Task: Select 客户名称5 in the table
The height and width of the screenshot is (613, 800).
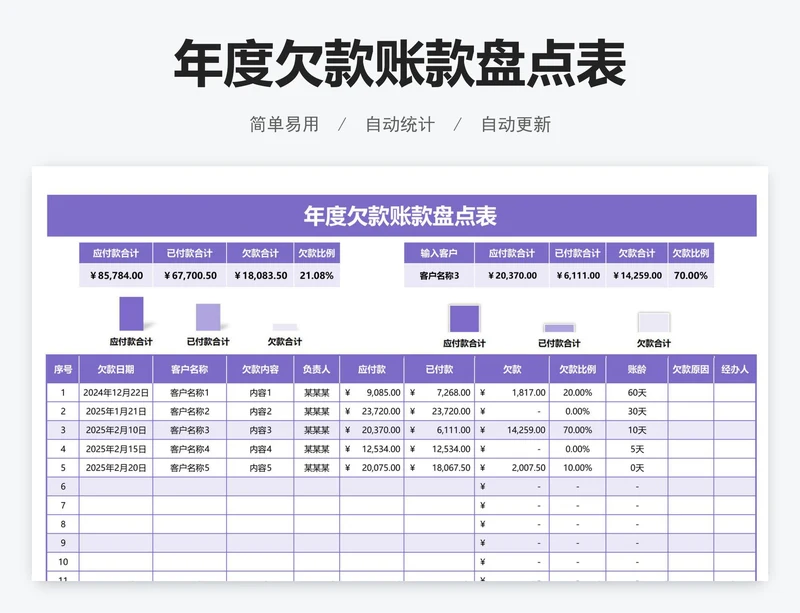Action: [x=190, y=468]
